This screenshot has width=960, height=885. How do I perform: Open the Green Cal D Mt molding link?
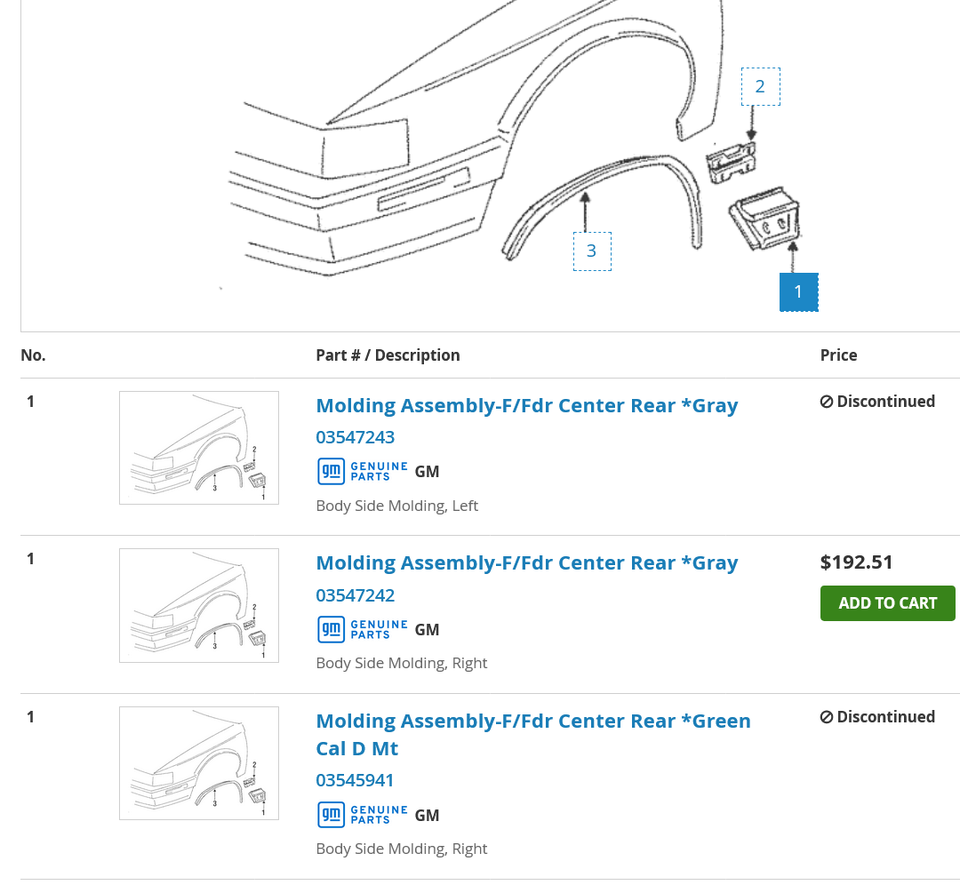[533, 734]
